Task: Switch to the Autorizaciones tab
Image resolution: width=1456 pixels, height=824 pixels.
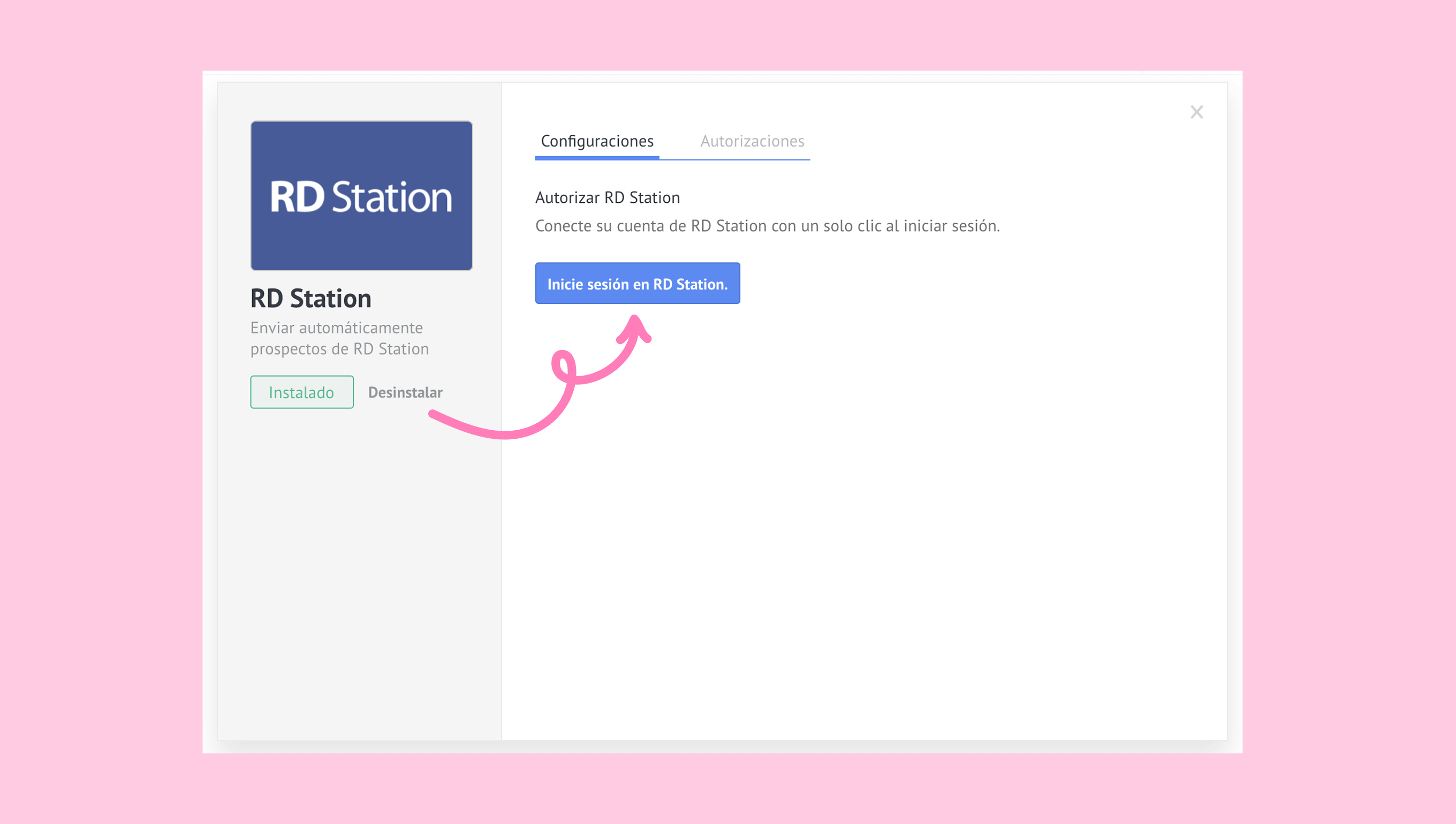Action: tap(752, 141)
